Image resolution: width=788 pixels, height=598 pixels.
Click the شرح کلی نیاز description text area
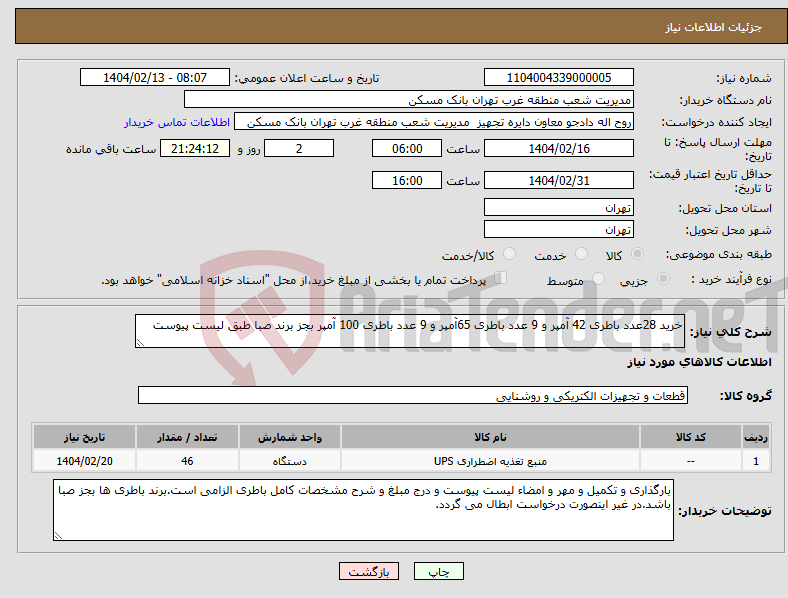click(410, 331)
